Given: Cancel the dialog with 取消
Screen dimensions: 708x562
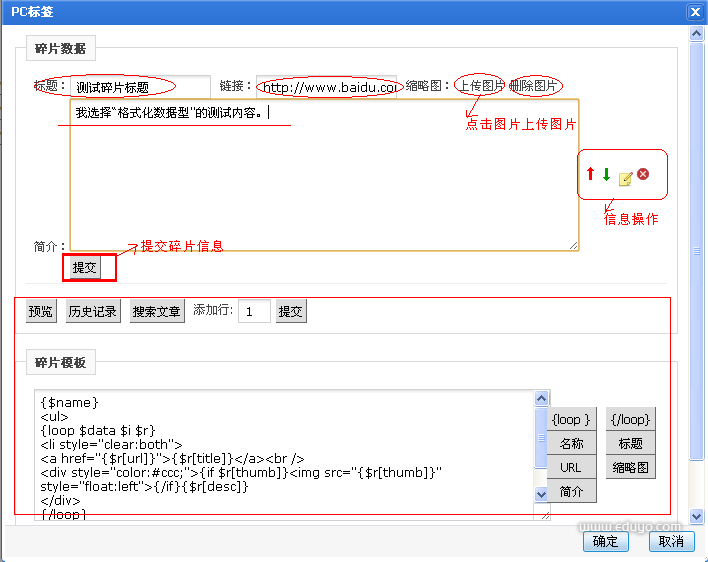Looking at the screenshot, I should pyautogui.click(x=670, y=541).
